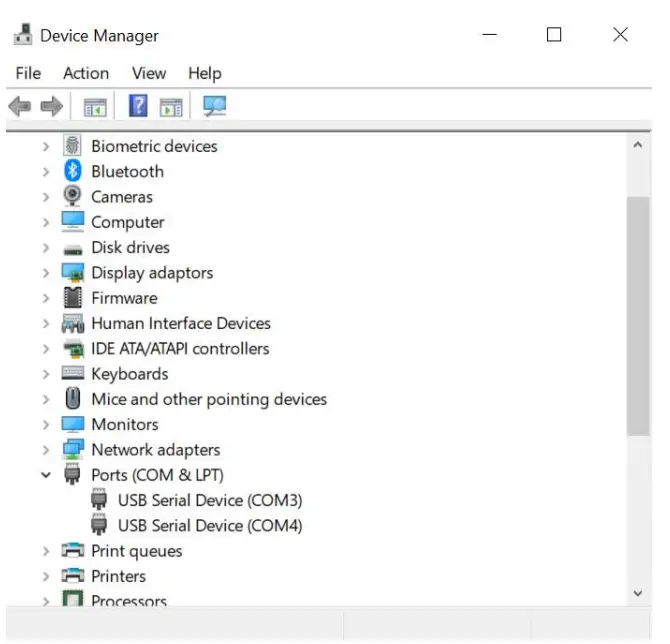Open the View menu
This screenshot has height=644, width=670.
[x=149, y=73]
